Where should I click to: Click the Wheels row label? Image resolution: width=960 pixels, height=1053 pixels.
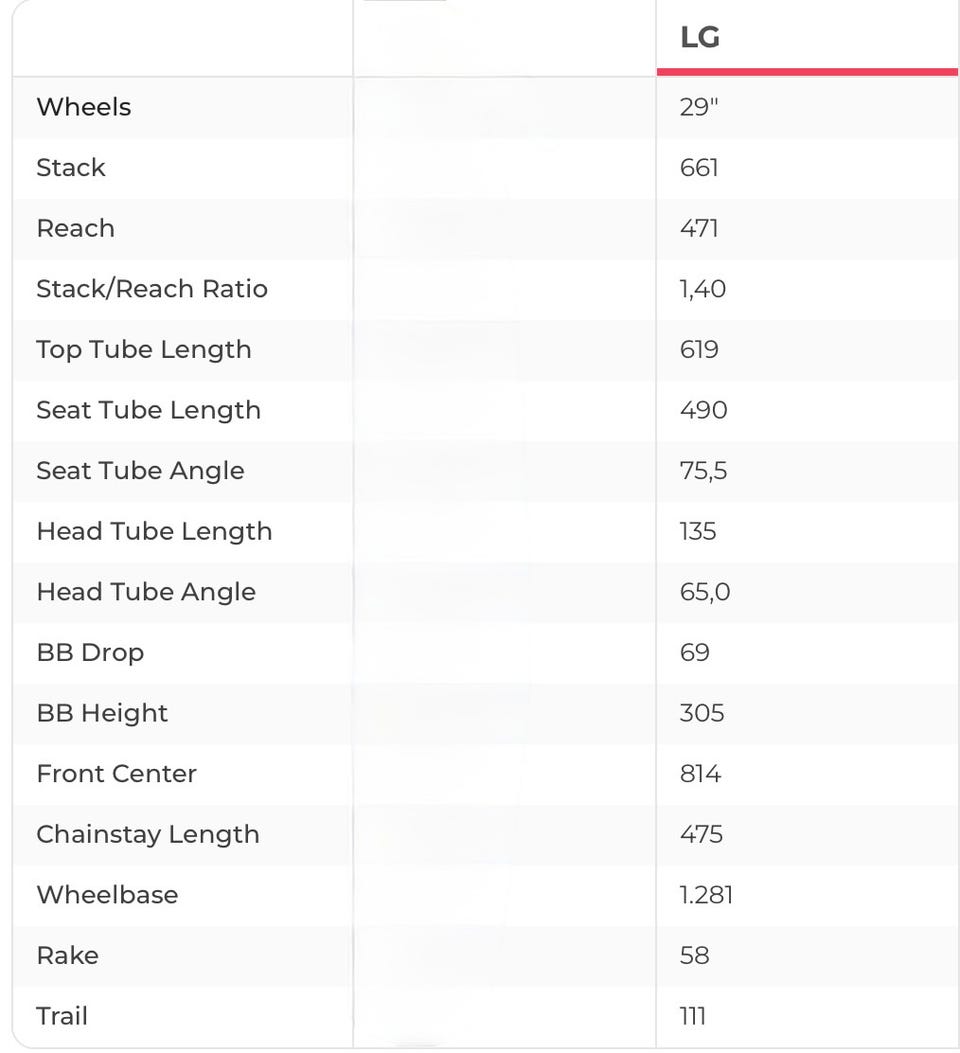click(84, 107)
